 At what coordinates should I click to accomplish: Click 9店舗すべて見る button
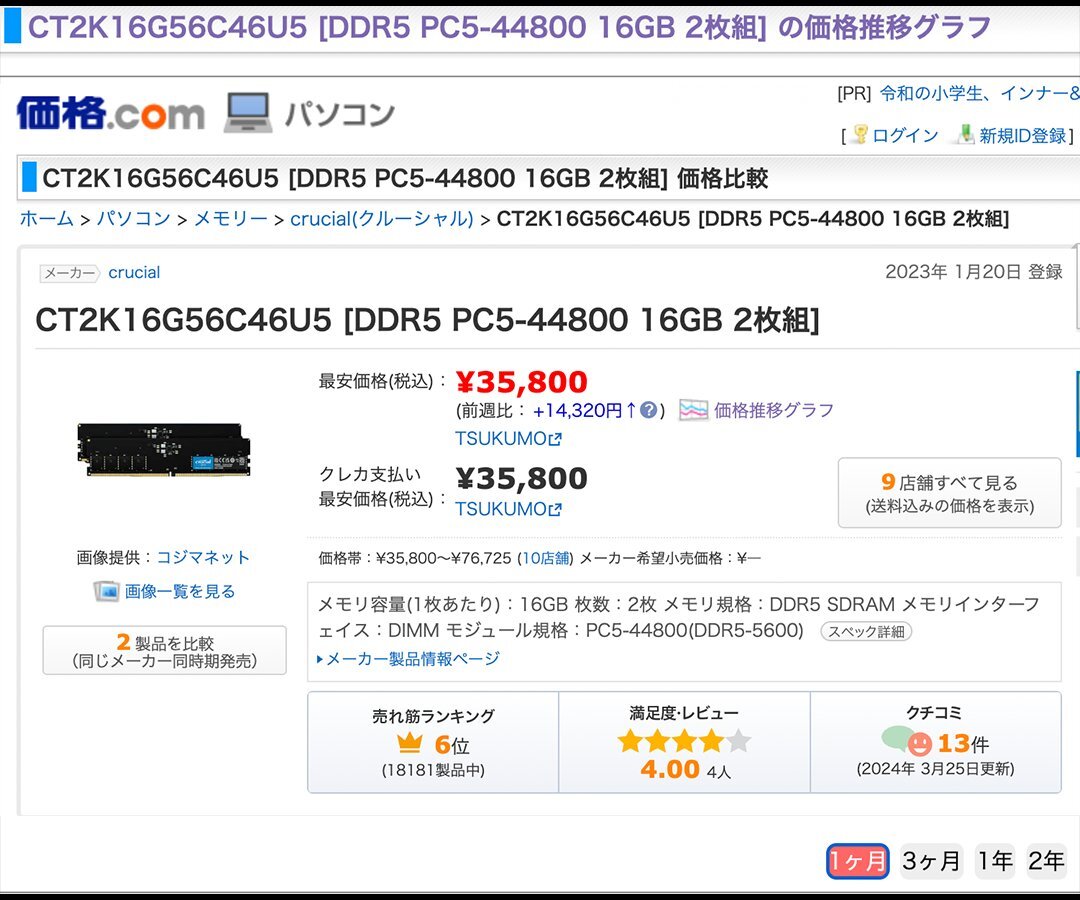(x=949, y=493)
